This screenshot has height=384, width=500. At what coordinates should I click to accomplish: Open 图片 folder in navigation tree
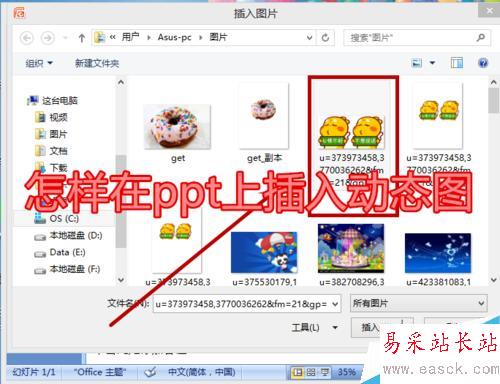coord(51,134)
